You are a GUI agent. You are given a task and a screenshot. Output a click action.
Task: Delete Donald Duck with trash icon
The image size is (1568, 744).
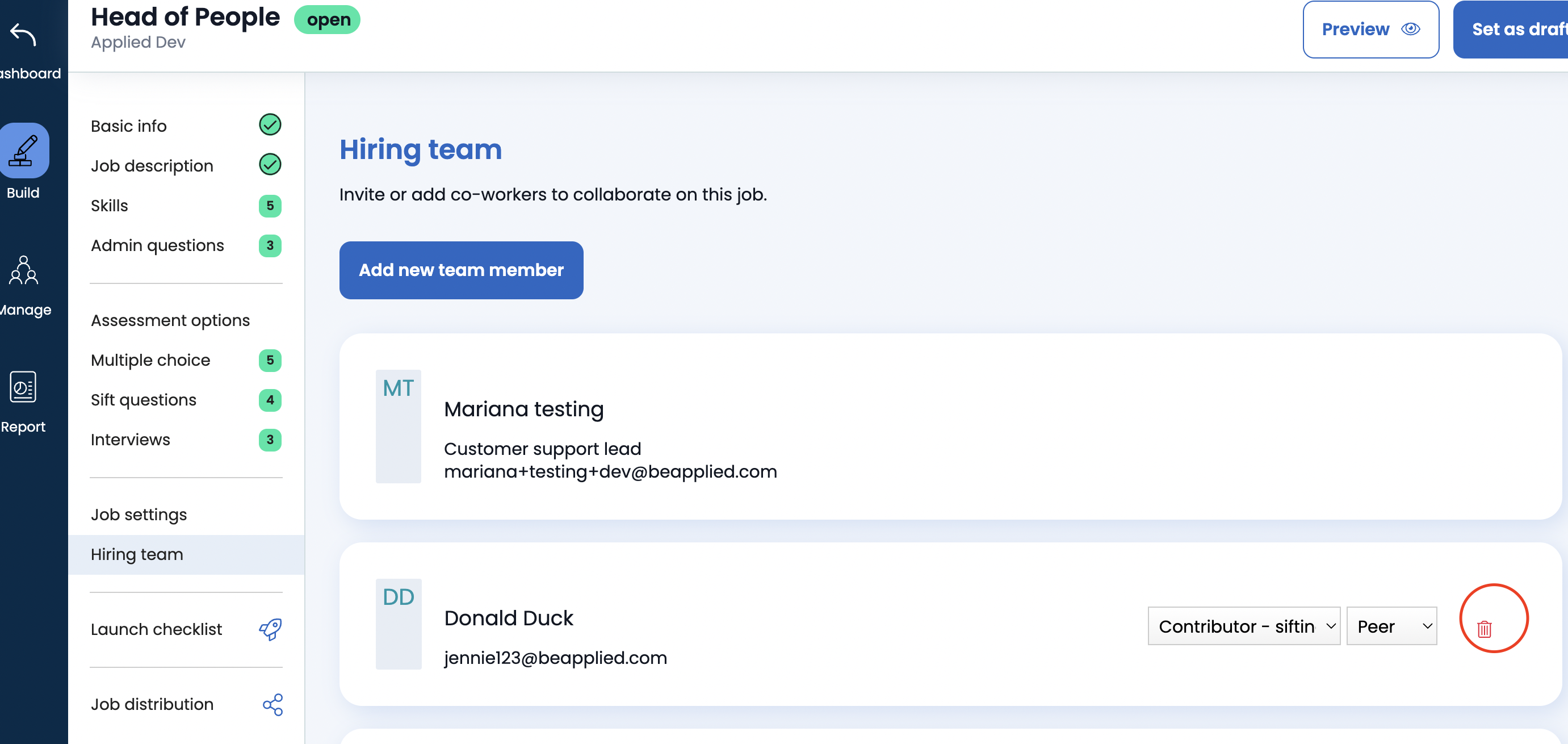tap(1484, 628)
